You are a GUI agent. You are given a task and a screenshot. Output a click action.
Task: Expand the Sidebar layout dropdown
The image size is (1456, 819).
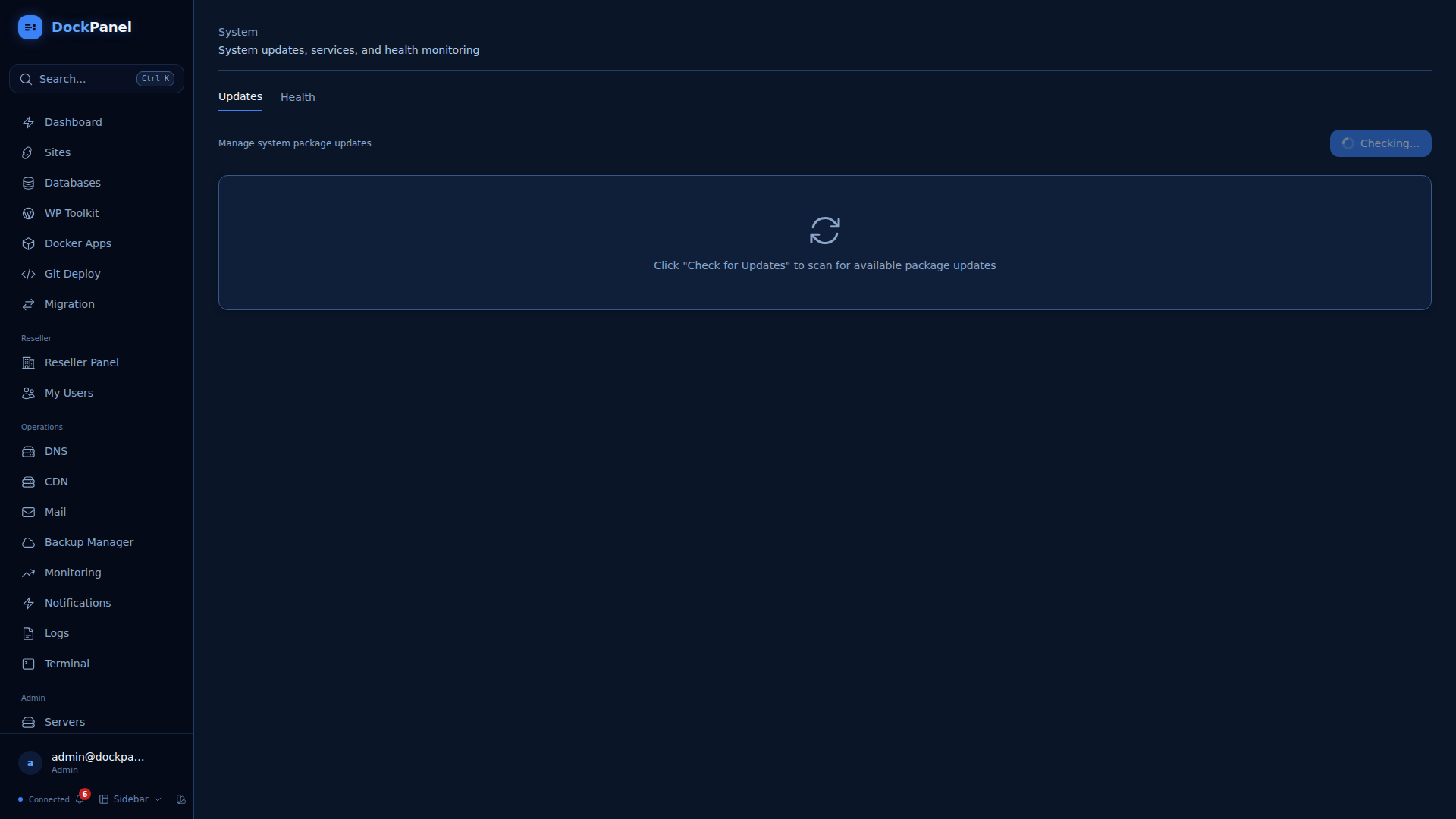click(130, 799)
